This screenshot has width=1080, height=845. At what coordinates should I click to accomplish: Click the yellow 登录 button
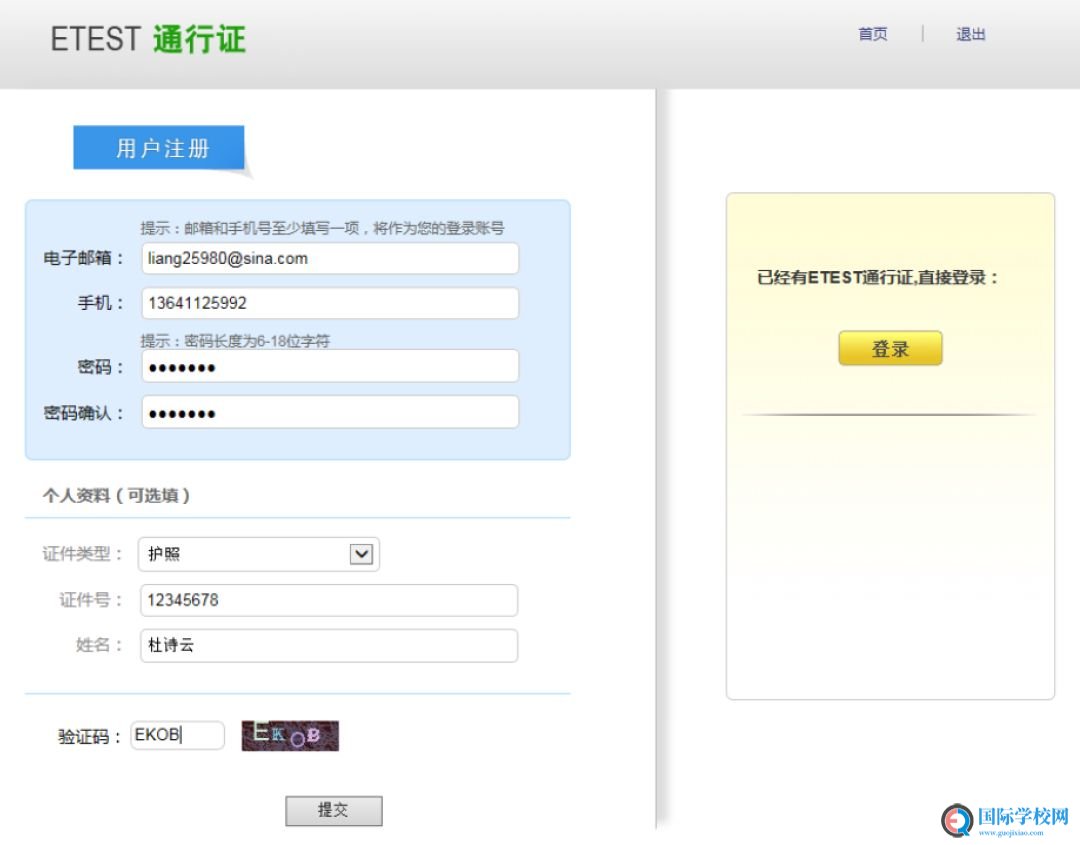point(890,348)
